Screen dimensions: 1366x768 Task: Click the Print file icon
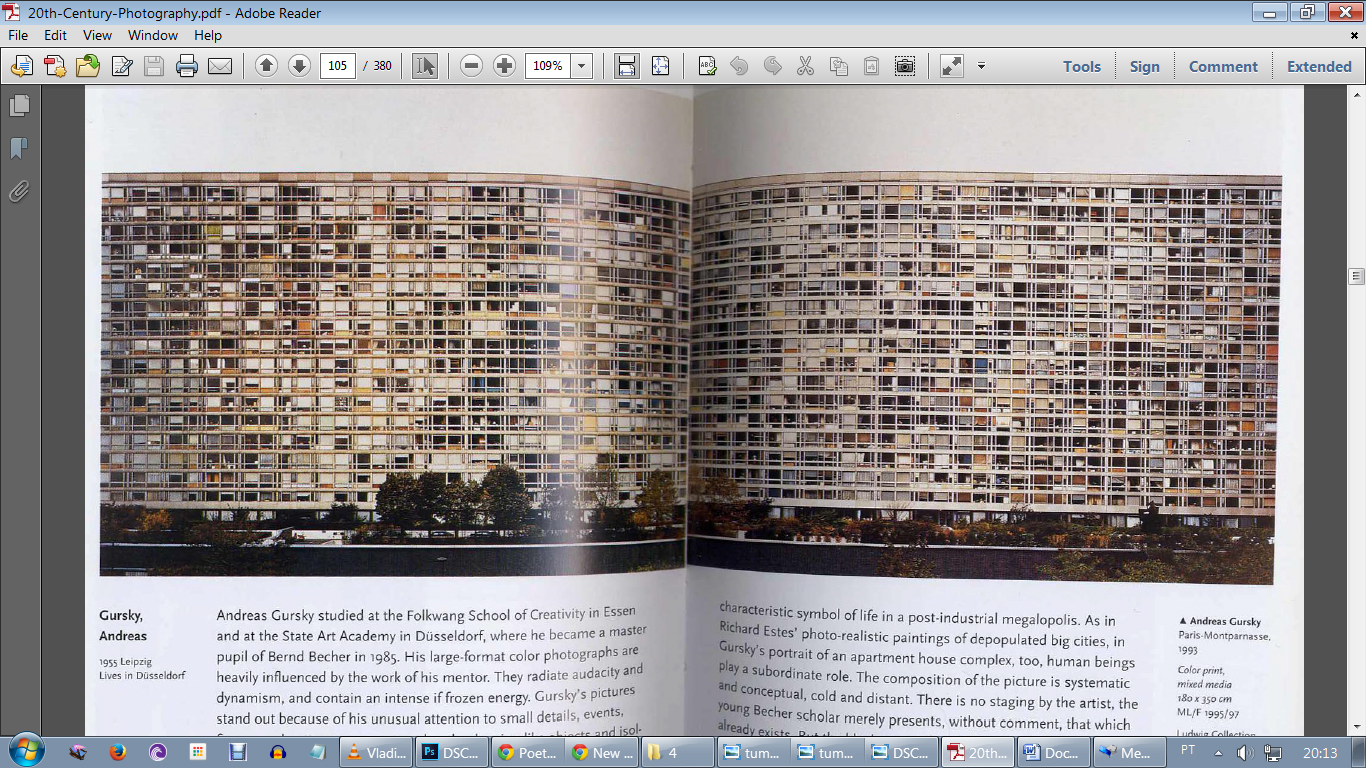[187, 66]
